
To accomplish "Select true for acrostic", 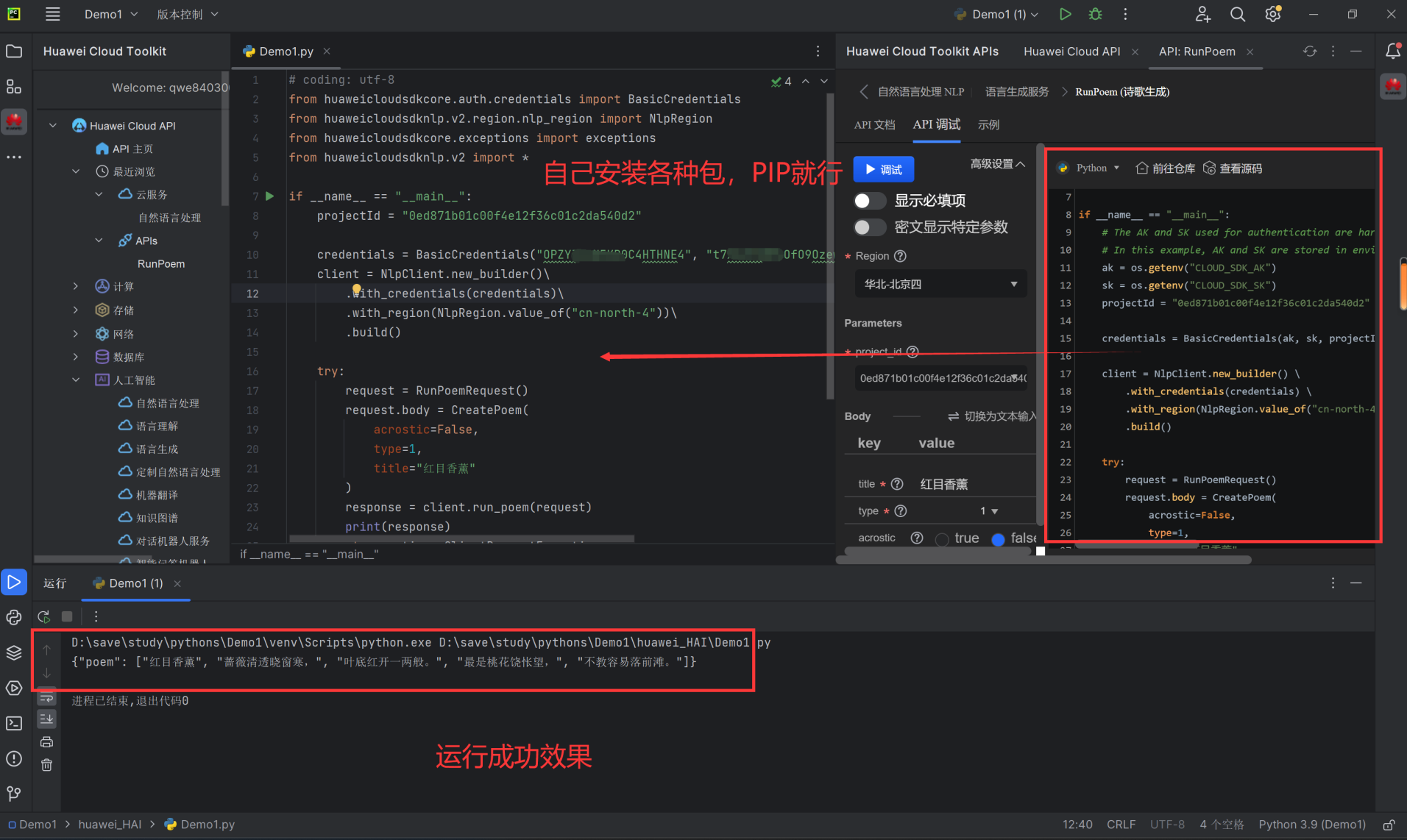I will tap(942, 538).
